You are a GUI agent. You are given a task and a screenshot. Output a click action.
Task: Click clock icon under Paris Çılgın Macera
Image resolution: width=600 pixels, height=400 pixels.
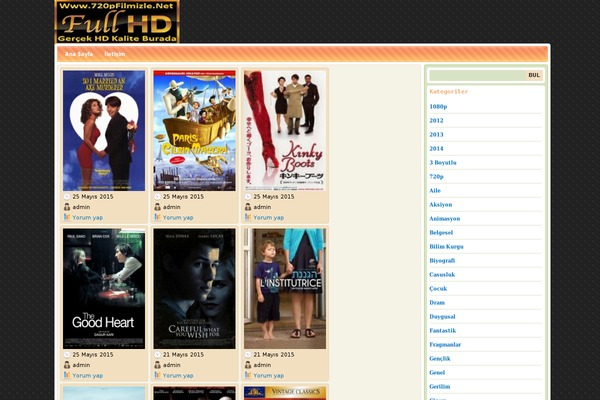(x=157, y=196)
